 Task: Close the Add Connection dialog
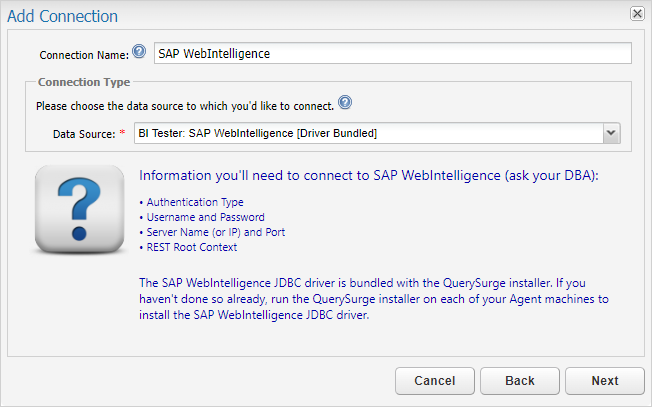tap(637, 14)
